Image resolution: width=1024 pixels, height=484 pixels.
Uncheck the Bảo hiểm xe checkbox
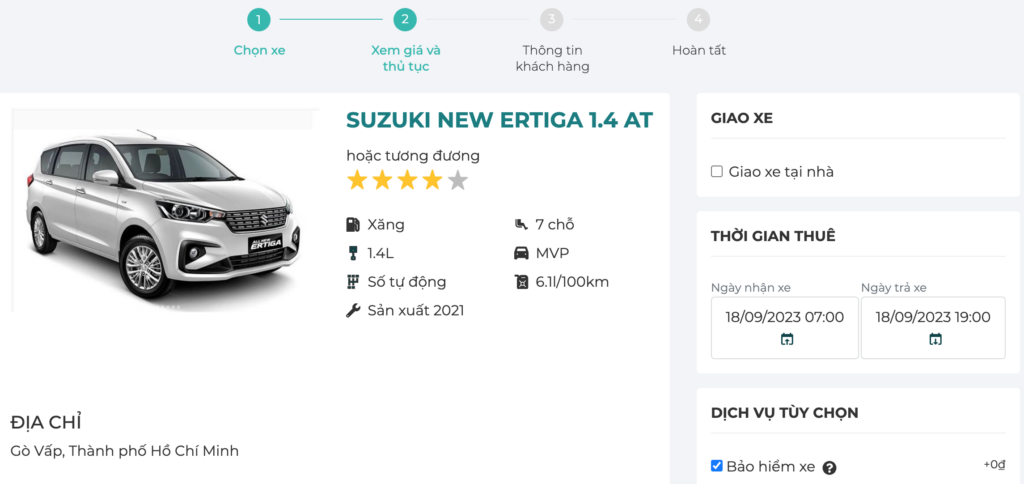point(717,466)
